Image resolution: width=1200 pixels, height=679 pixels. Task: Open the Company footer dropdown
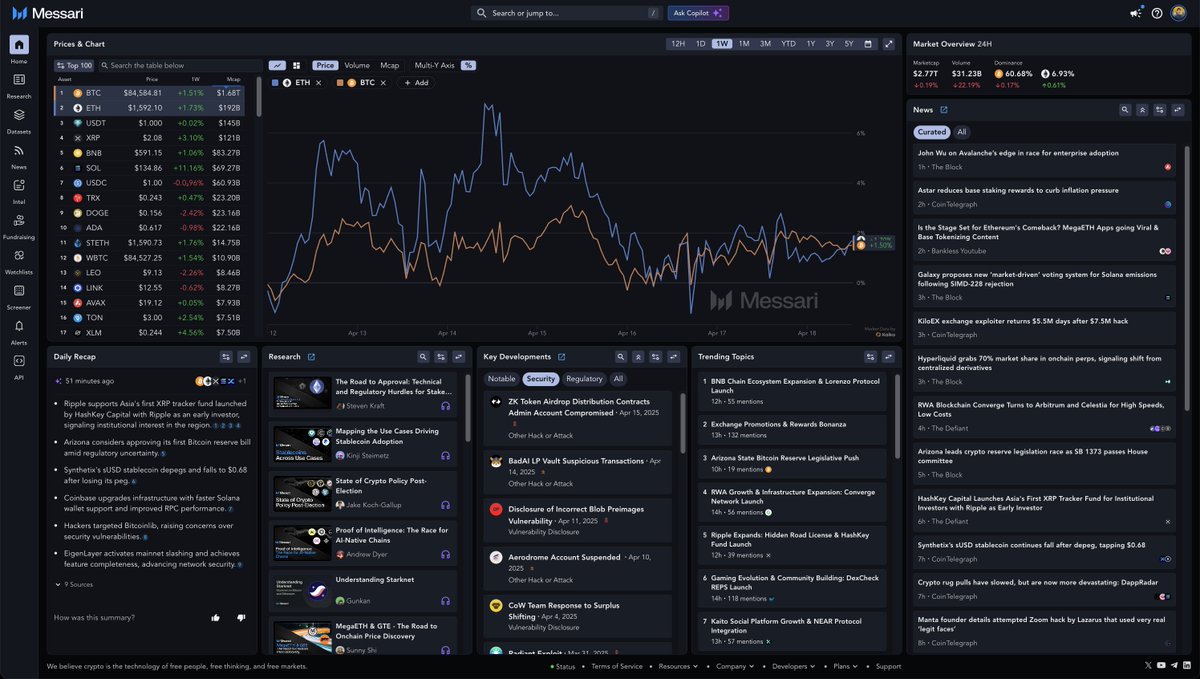coord(734,666)
